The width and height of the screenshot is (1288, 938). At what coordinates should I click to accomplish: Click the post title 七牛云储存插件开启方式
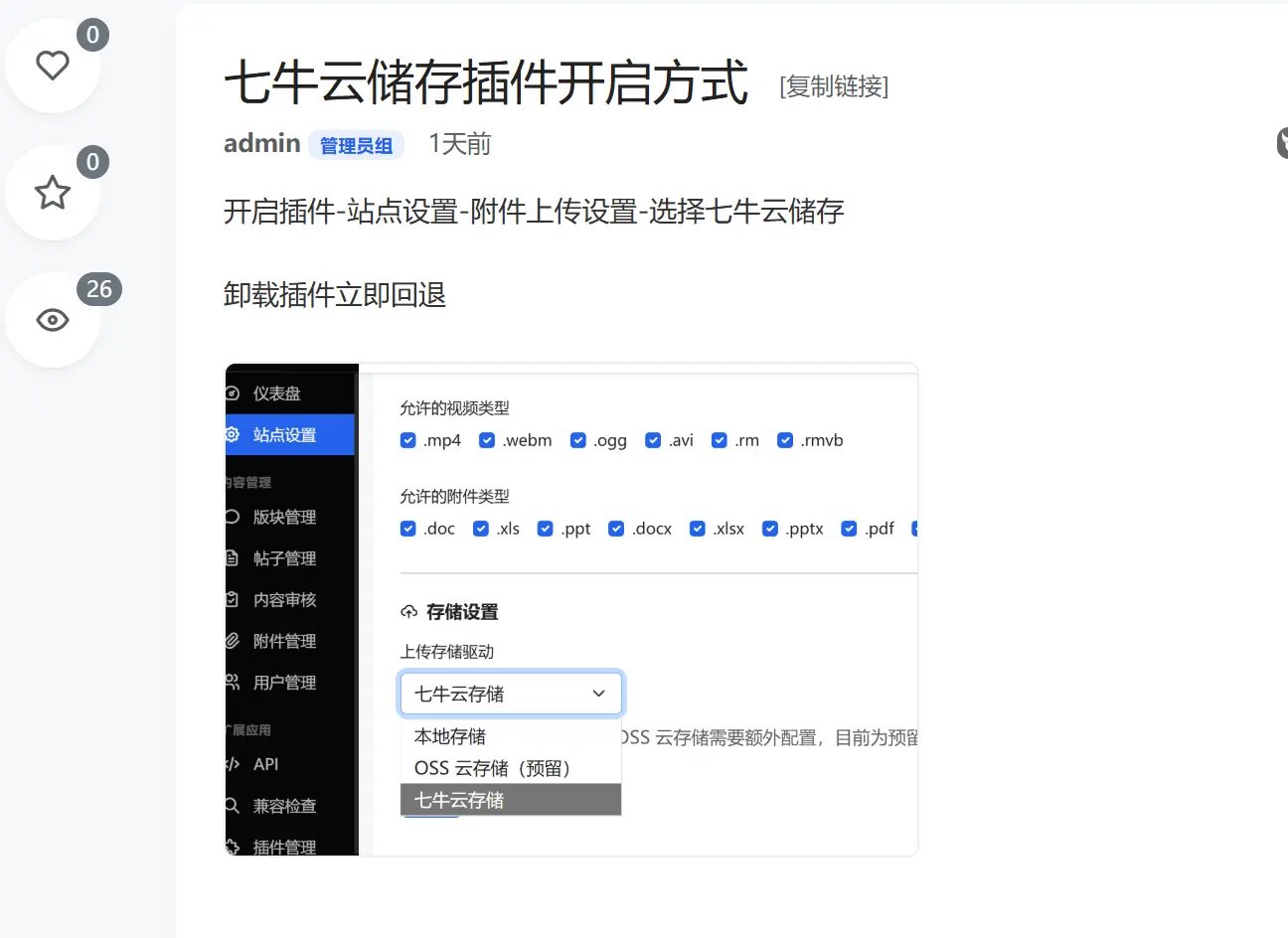point(486,82)
